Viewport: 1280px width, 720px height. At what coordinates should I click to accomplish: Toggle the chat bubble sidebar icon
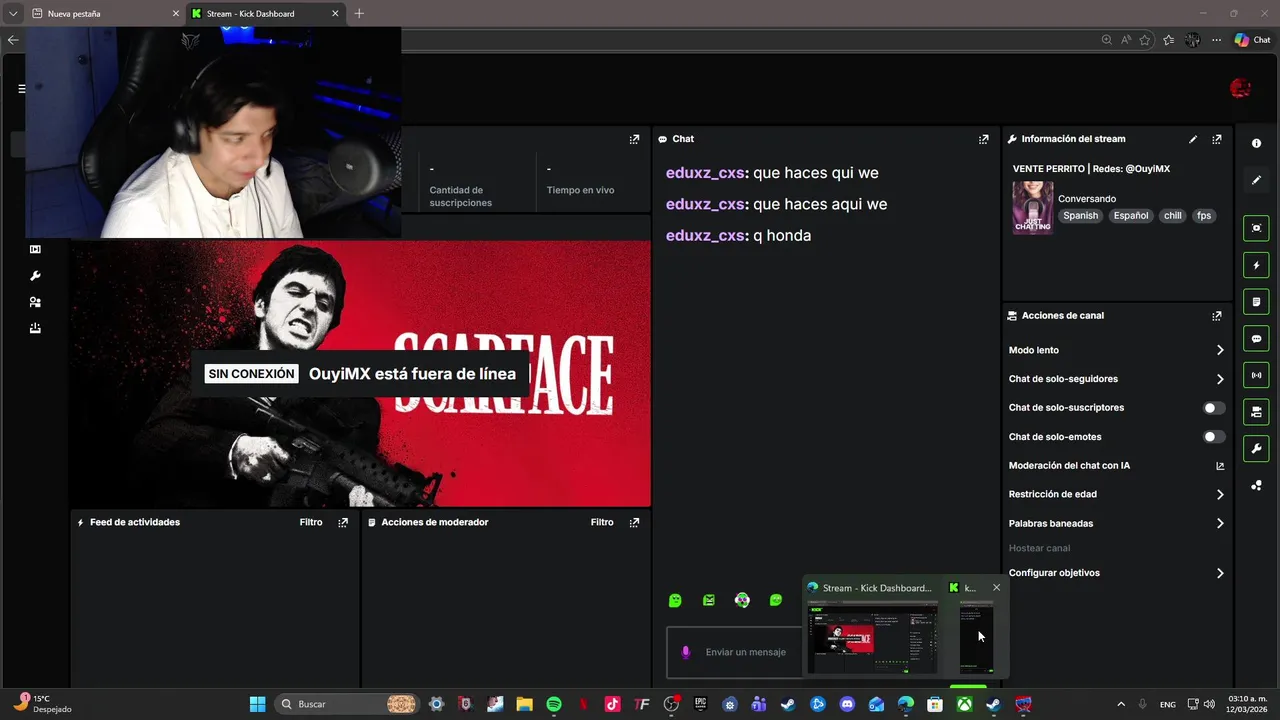(1257, 339)
